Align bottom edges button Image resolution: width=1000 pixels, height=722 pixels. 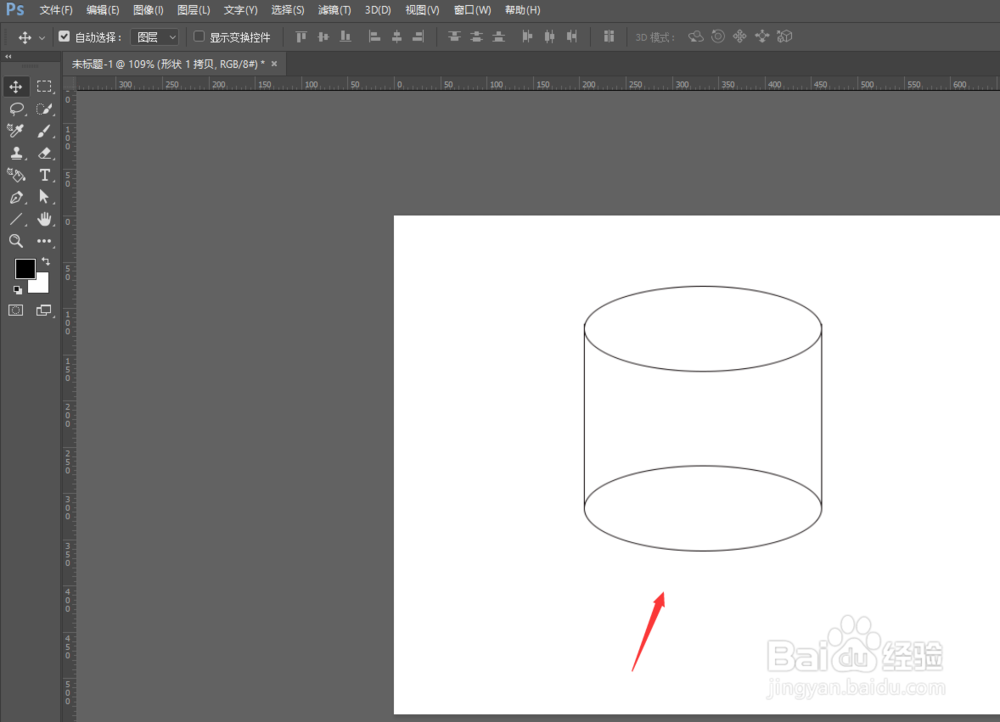click(345, 36)
